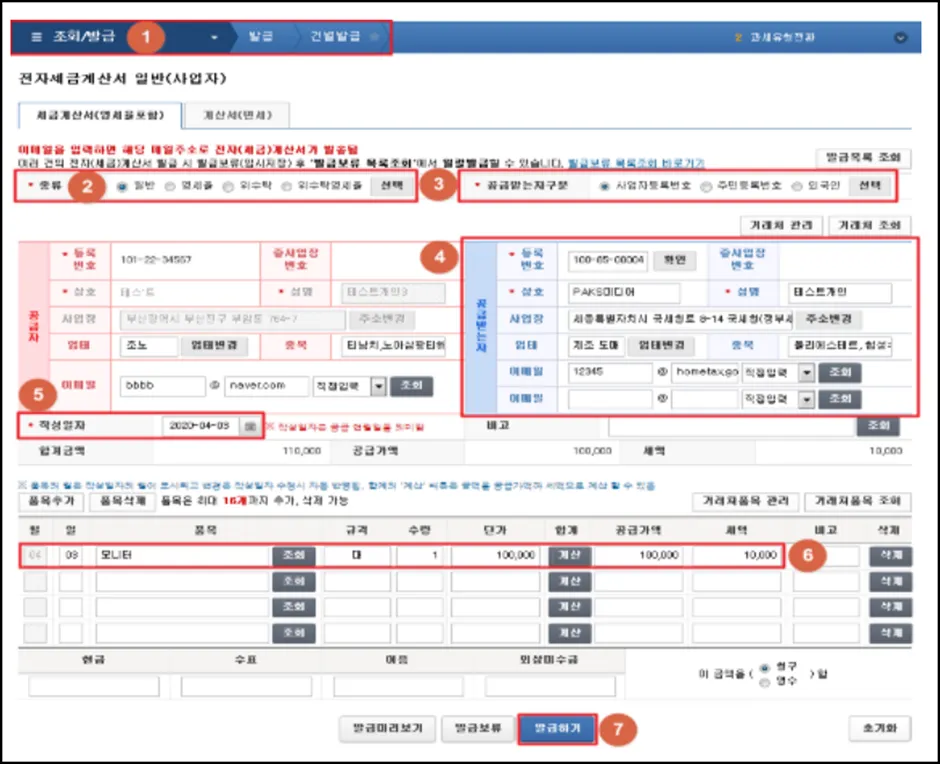Screen dimensions: 940x764
Task: Select the 위수탁영세율 radio button
Action: pos(287,187)
